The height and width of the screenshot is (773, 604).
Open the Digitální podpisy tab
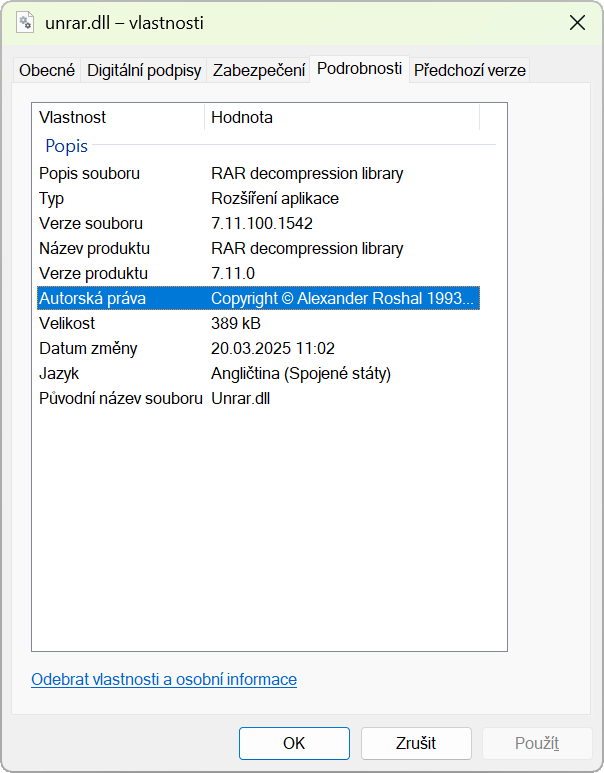tap(144, 70)
